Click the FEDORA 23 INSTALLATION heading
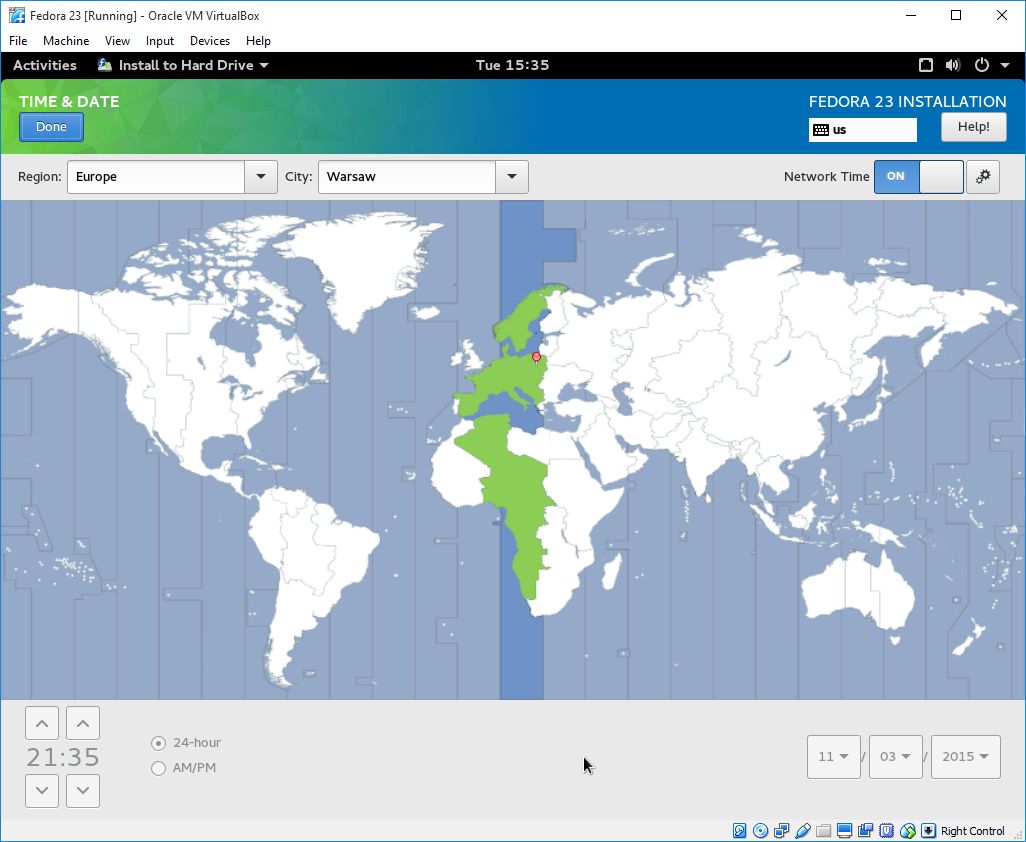 click(908, 101)
